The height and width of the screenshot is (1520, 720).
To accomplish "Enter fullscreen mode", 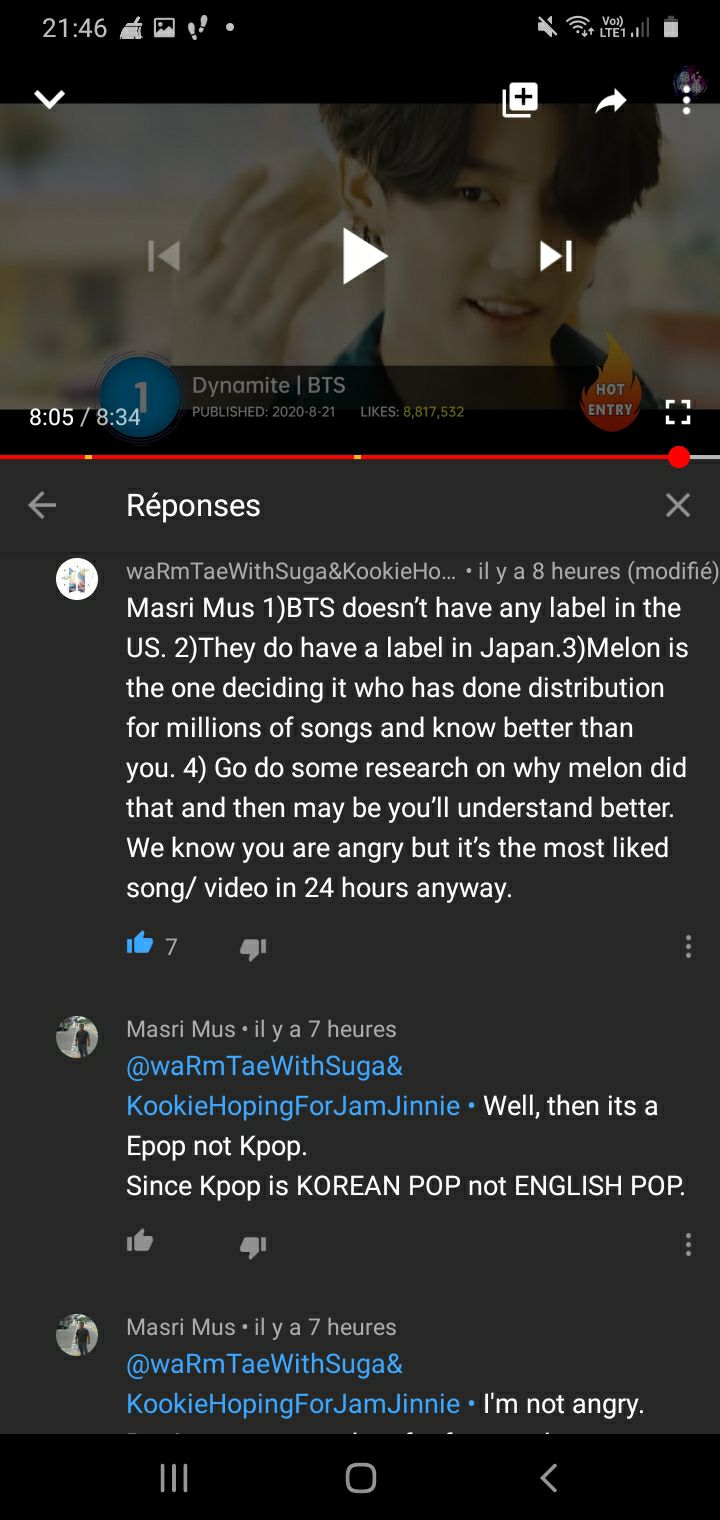I will click(x=678, y=412).
